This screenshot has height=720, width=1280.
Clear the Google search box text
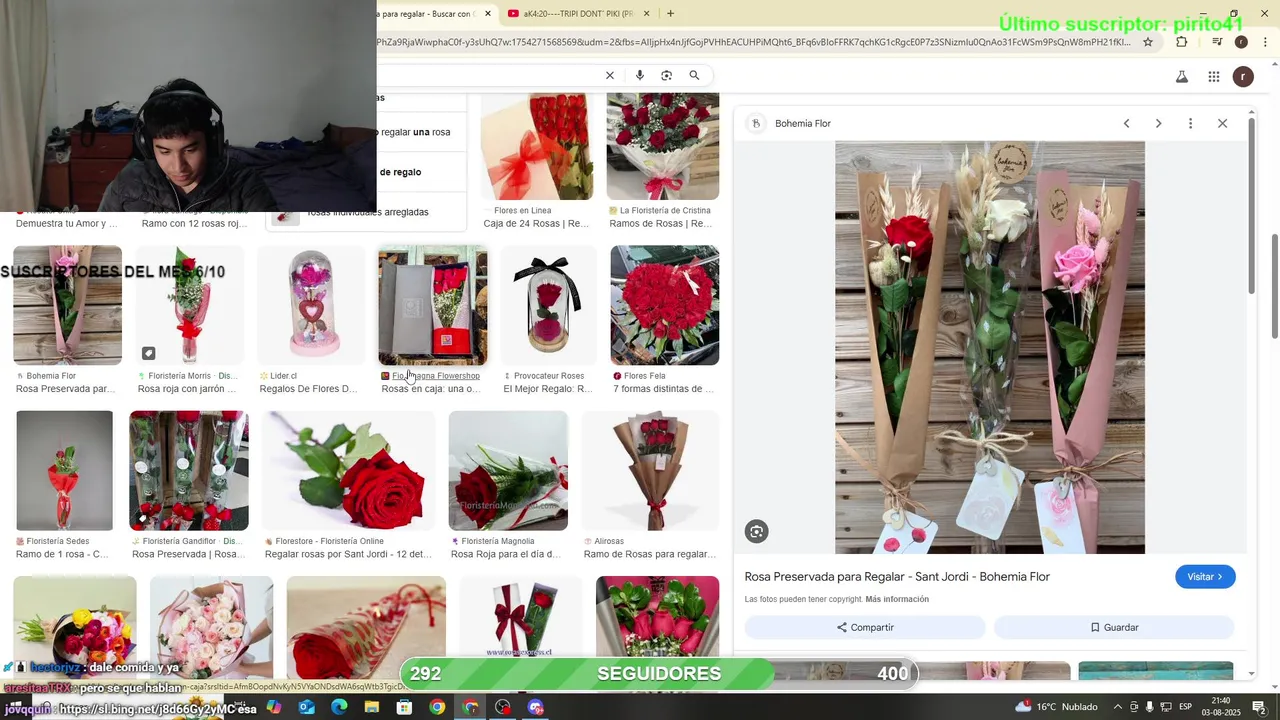(x=609, y=76)
